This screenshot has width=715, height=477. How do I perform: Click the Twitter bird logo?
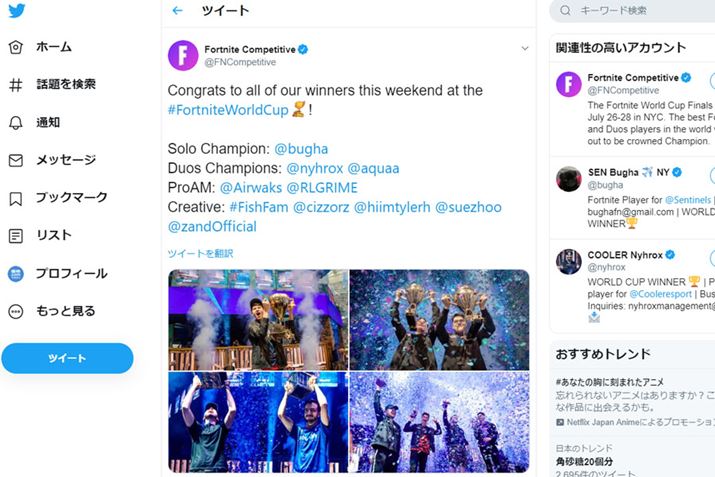tap(16, 12)
